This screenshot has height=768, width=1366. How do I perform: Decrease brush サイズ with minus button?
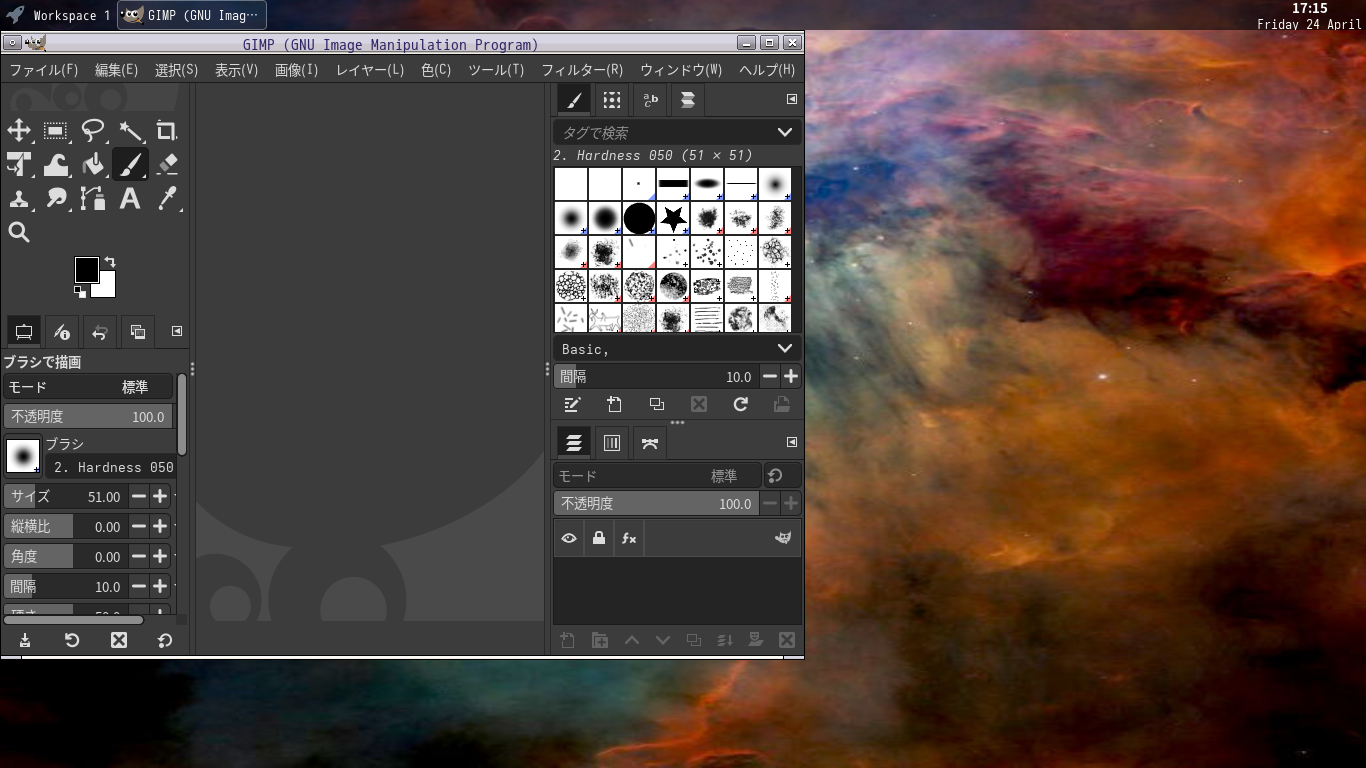pos(139,496)
